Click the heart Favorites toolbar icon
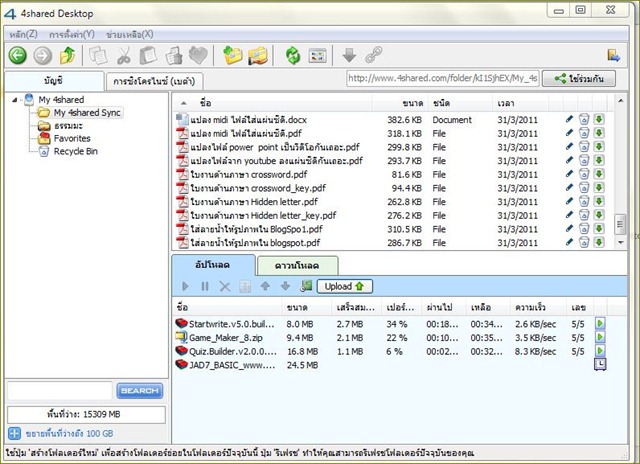The width and height of the screenshot is (640, 464). [x=198, y=56]
